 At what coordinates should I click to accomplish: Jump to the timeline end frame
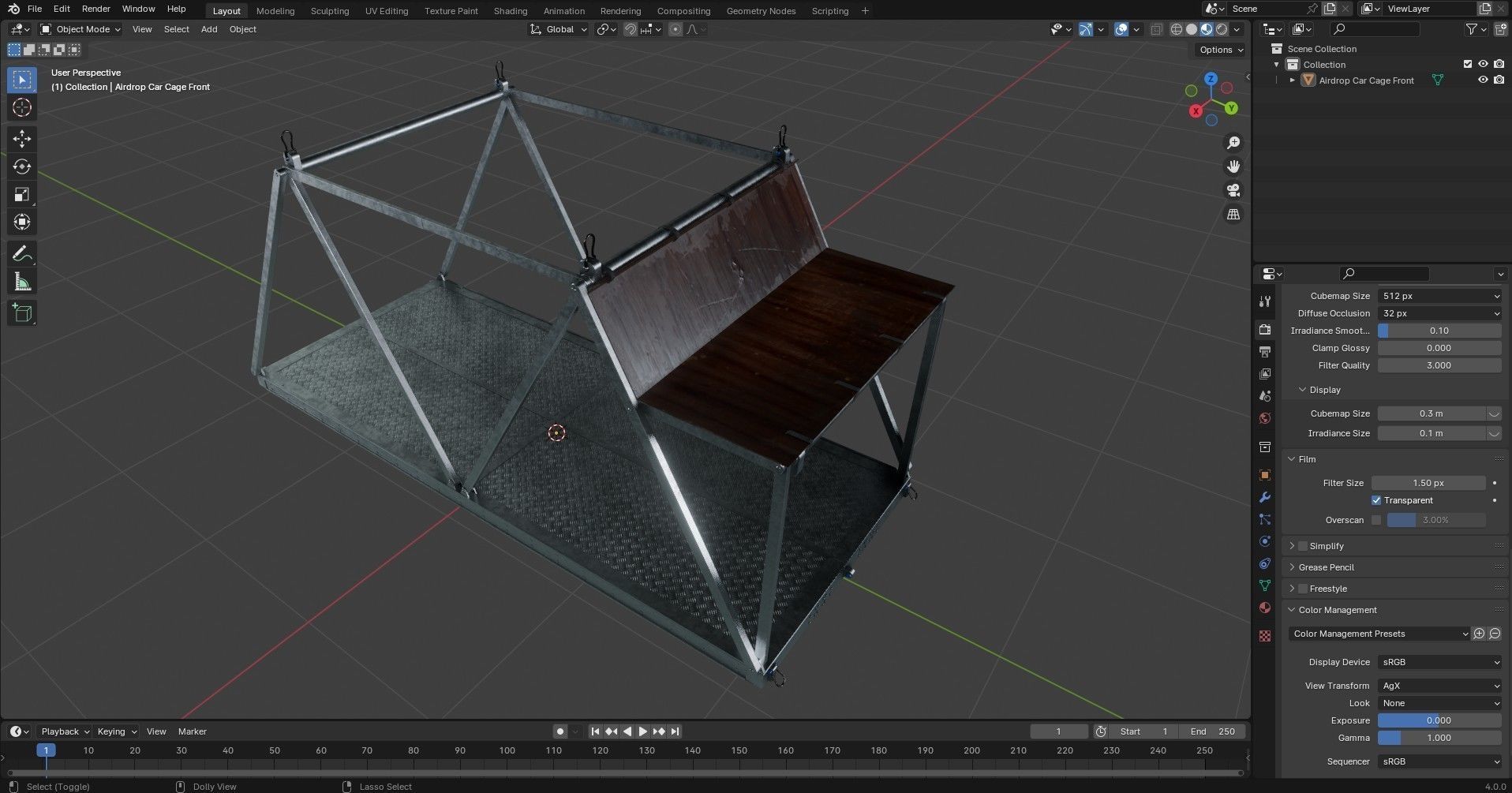pos(676,731)
